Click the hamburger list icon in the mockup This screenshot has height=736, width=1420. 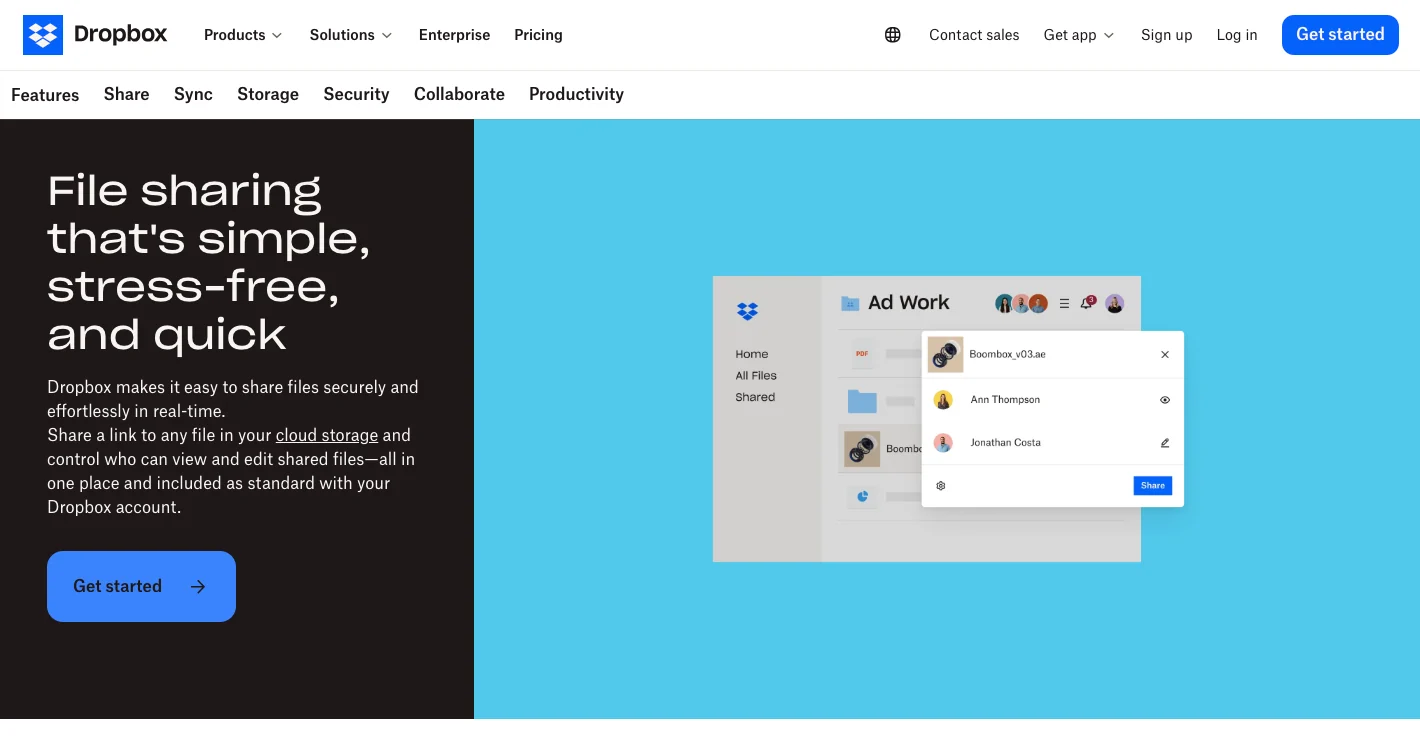[x=1064, y=303]
